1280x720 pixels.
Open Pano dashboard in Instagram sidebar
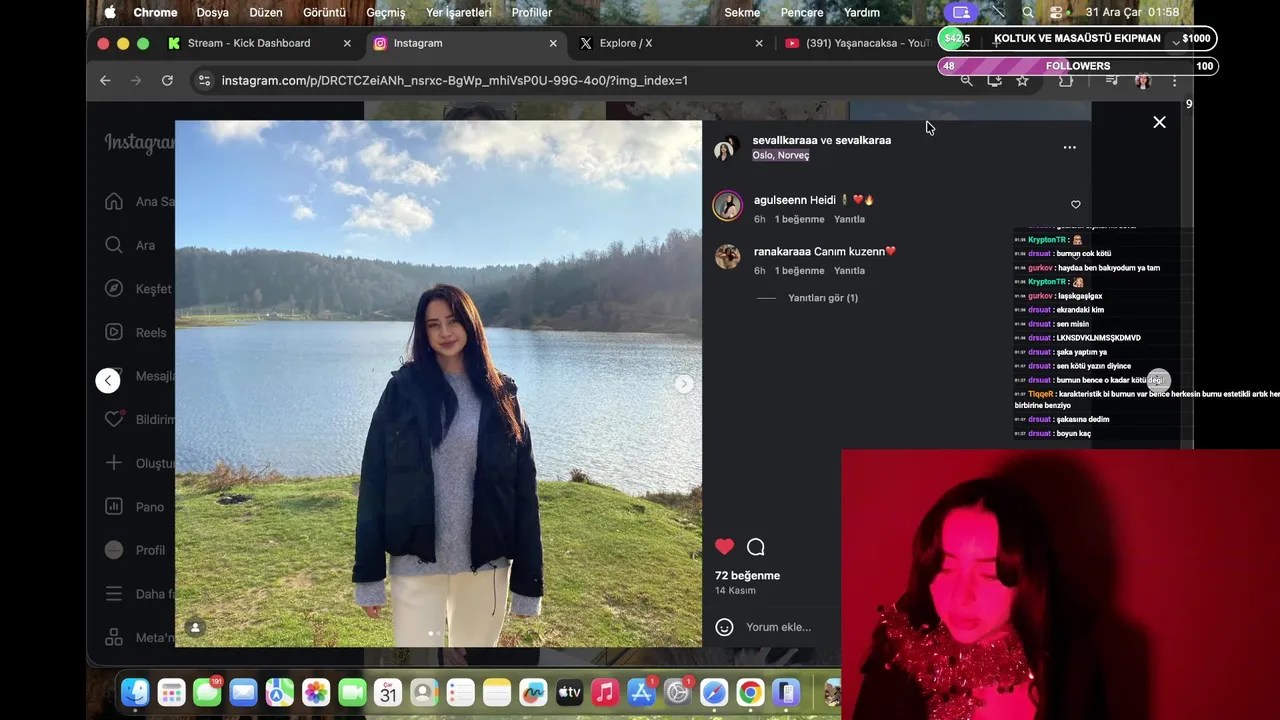pos(114,507)
